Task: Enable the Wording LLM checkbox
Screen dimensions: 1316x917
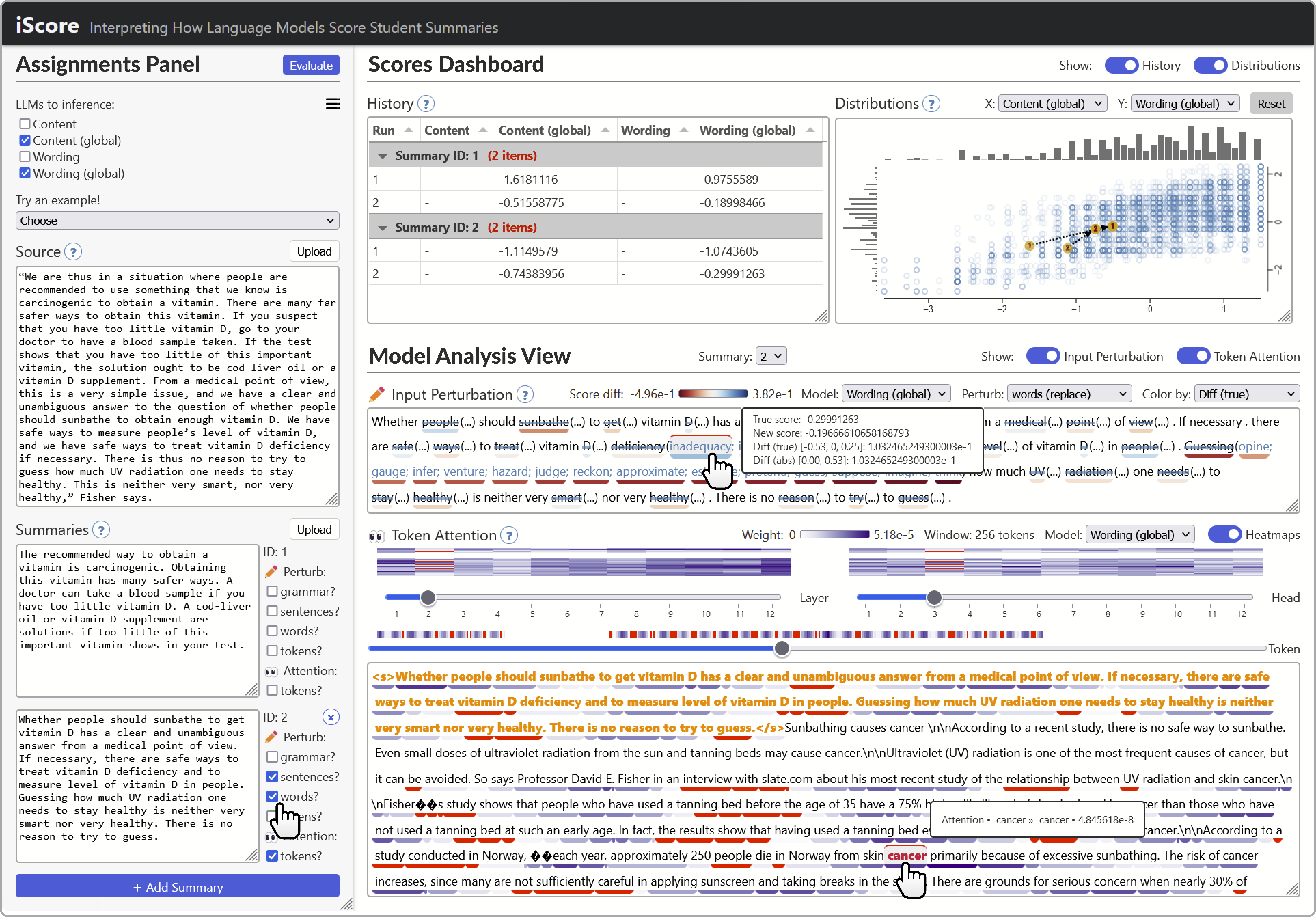Action: point(25,156)
